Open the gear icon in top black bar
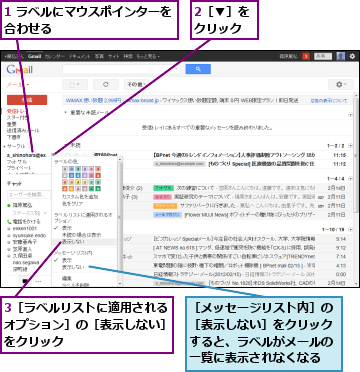This screenshot has width=360, height=372. click(x=352, y=56)
